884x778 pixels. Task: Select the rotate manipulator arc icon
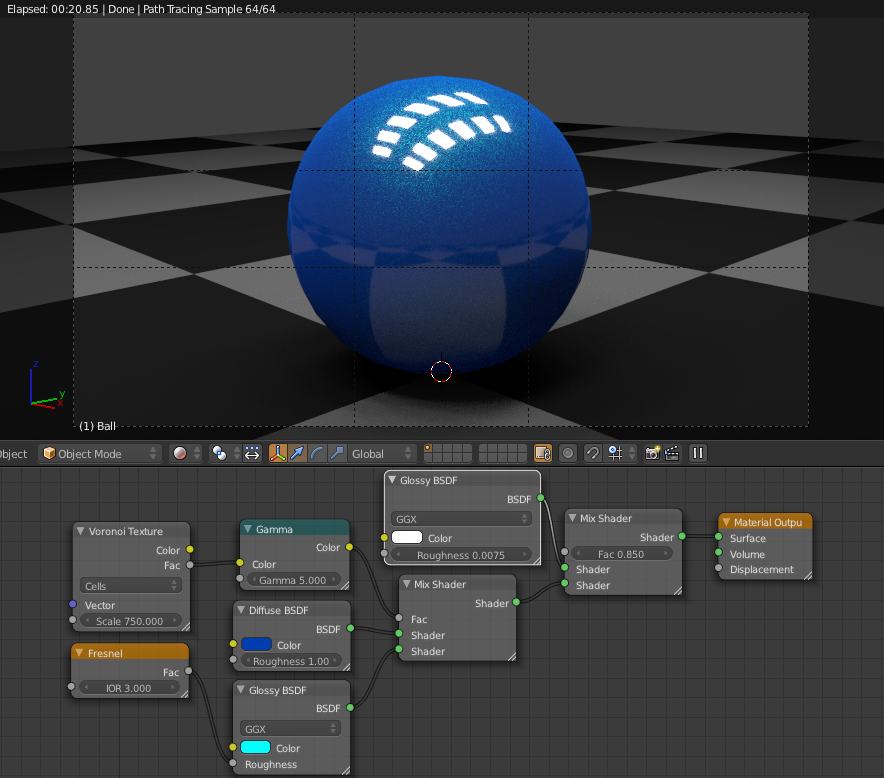coord(317,453)
